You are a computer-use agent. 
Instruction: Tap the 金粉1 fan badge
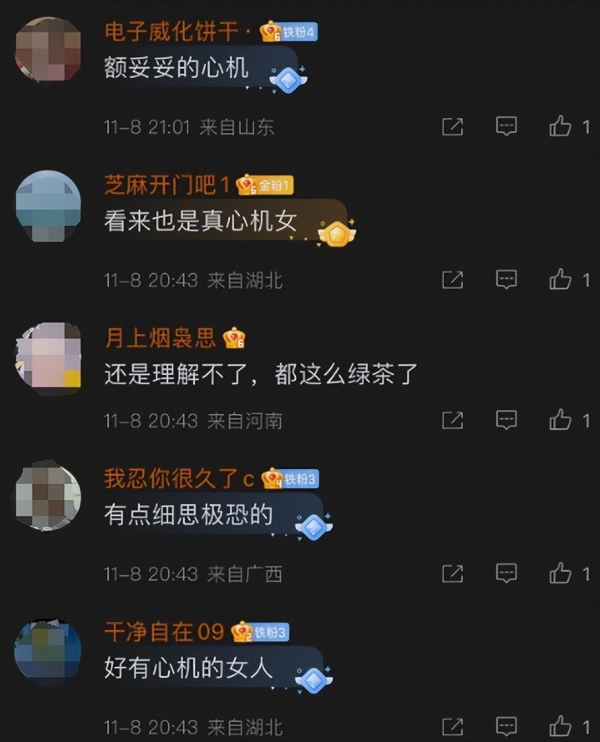[x=275, y=185]
